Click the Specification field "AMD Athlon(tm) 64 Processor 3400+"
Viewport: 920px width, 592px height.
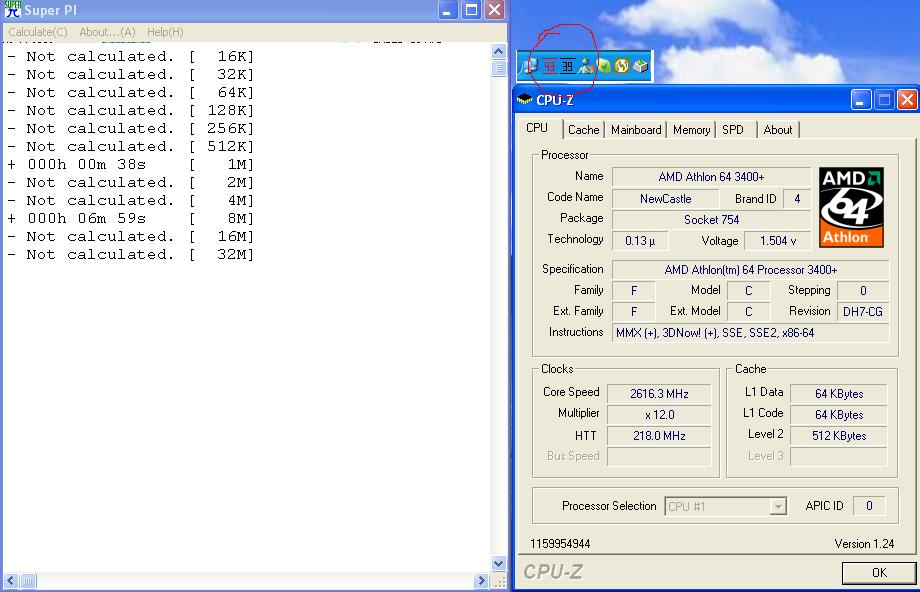pos(750,270)
